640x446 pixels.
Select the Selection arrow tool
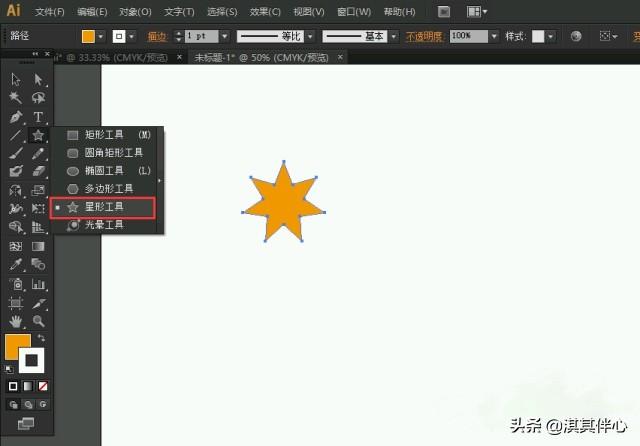click(16, 79)
